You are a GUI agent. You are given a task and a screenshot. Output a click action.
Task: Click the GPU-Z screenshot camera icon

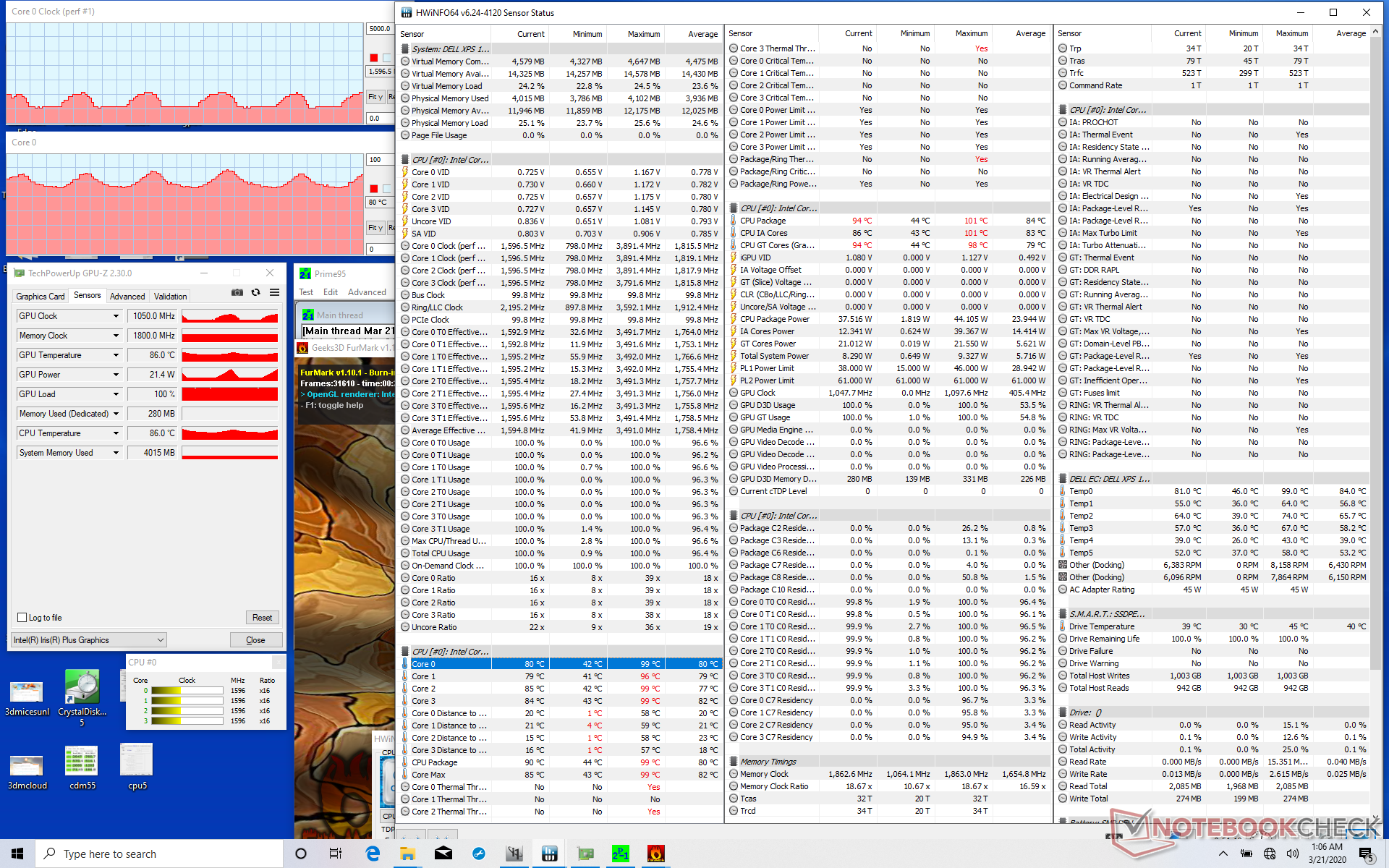point(237,293)
